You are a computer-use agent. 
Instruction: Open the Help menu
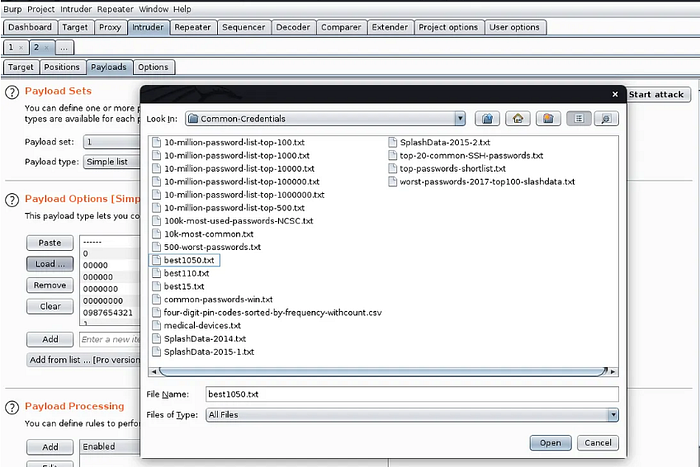coord(182,9)
